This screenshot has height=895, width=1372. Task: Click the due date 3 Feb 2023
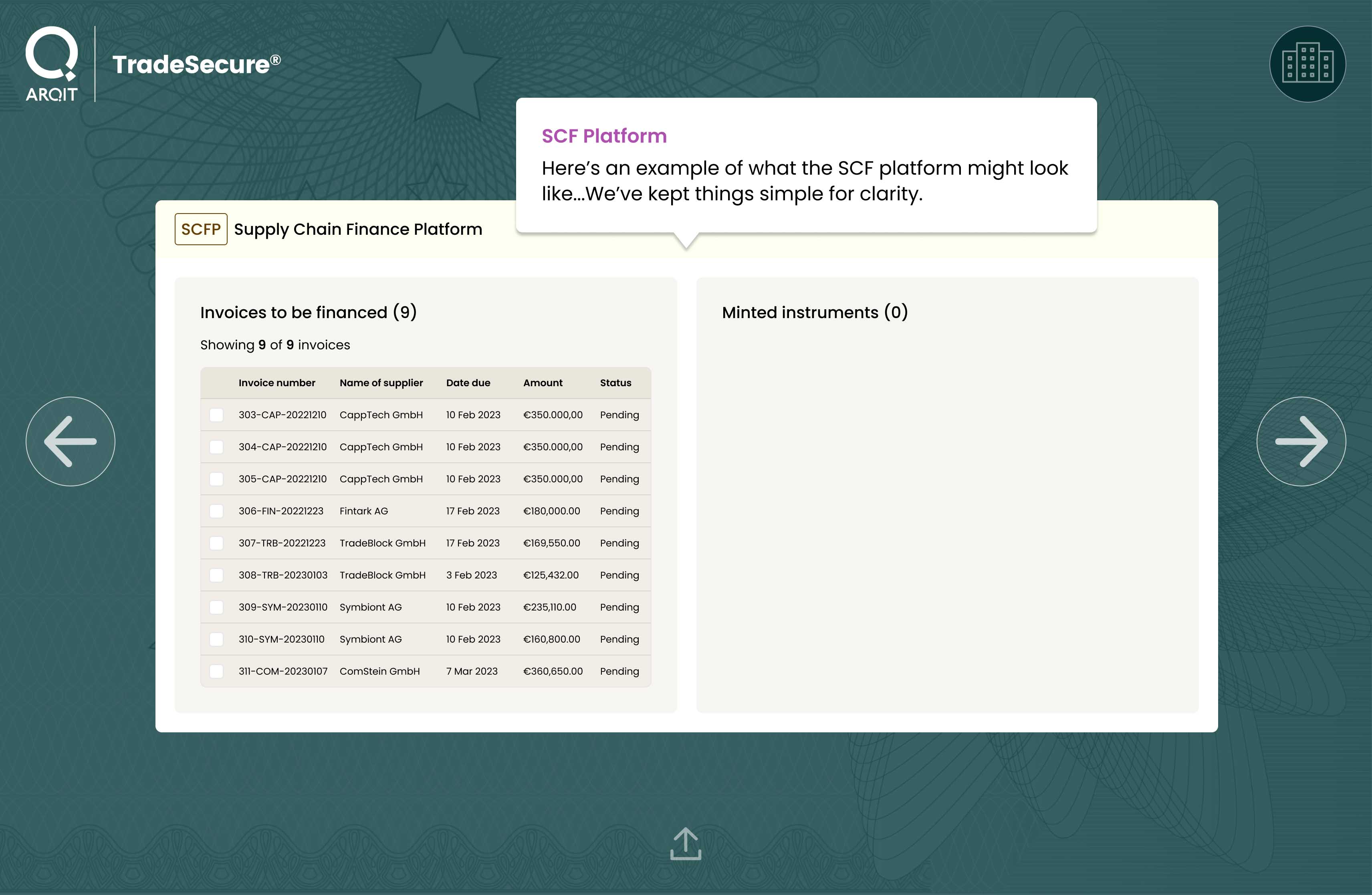[x=472, y=575]
